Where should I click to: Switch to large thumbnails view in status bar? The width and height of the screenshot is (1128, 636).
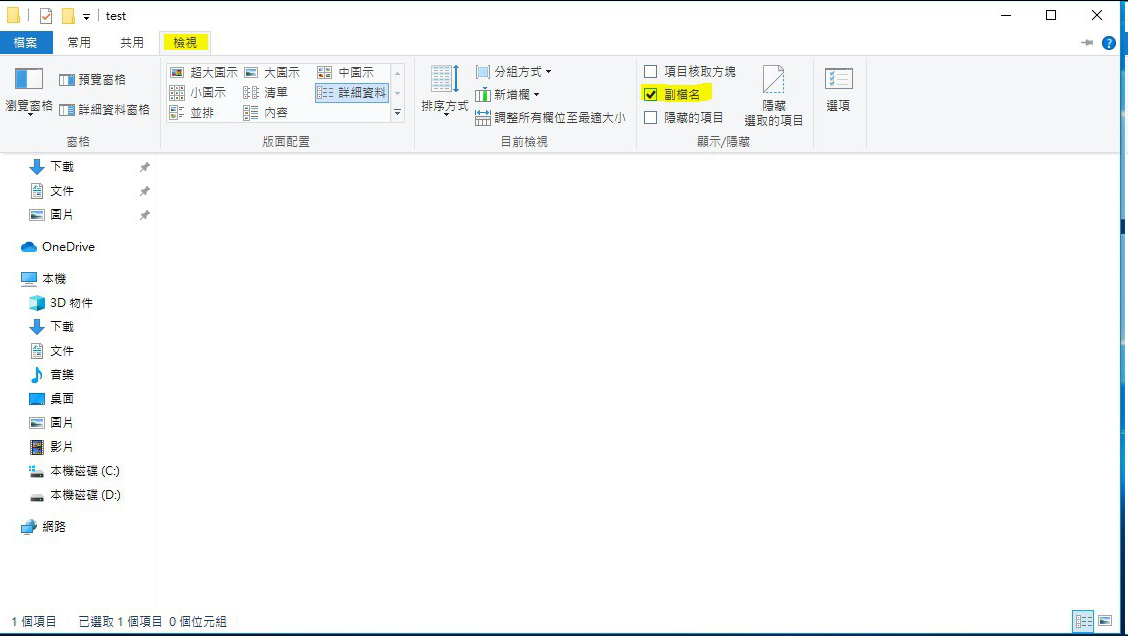tap(1105, 621)
